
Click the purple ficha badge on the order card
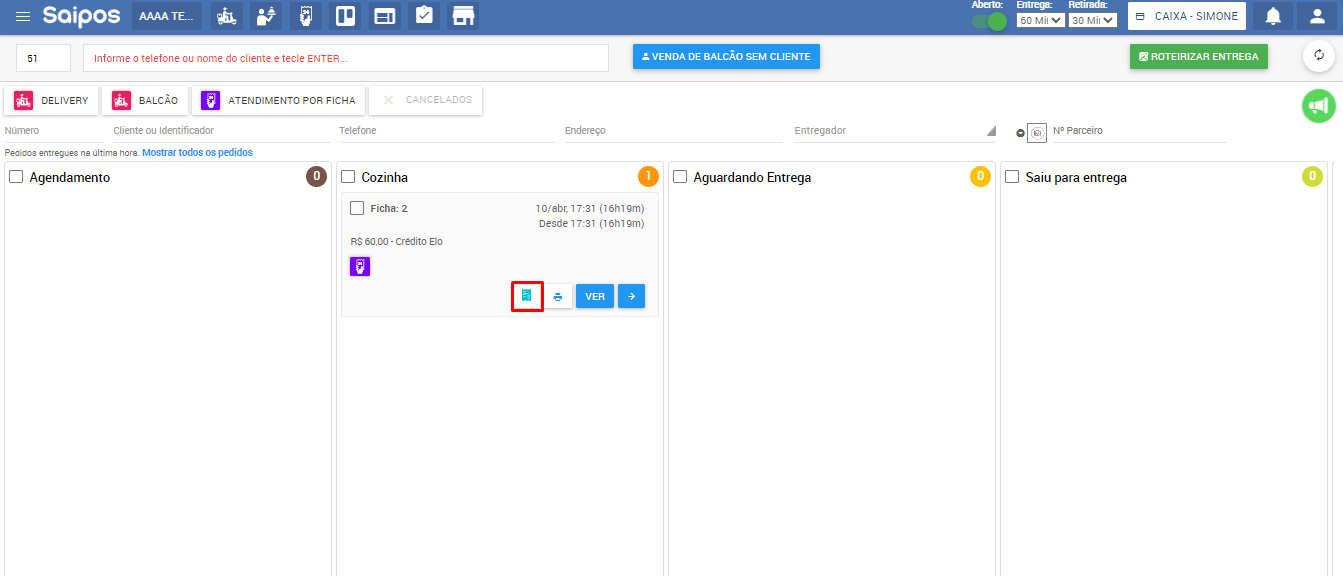[360, 266]
